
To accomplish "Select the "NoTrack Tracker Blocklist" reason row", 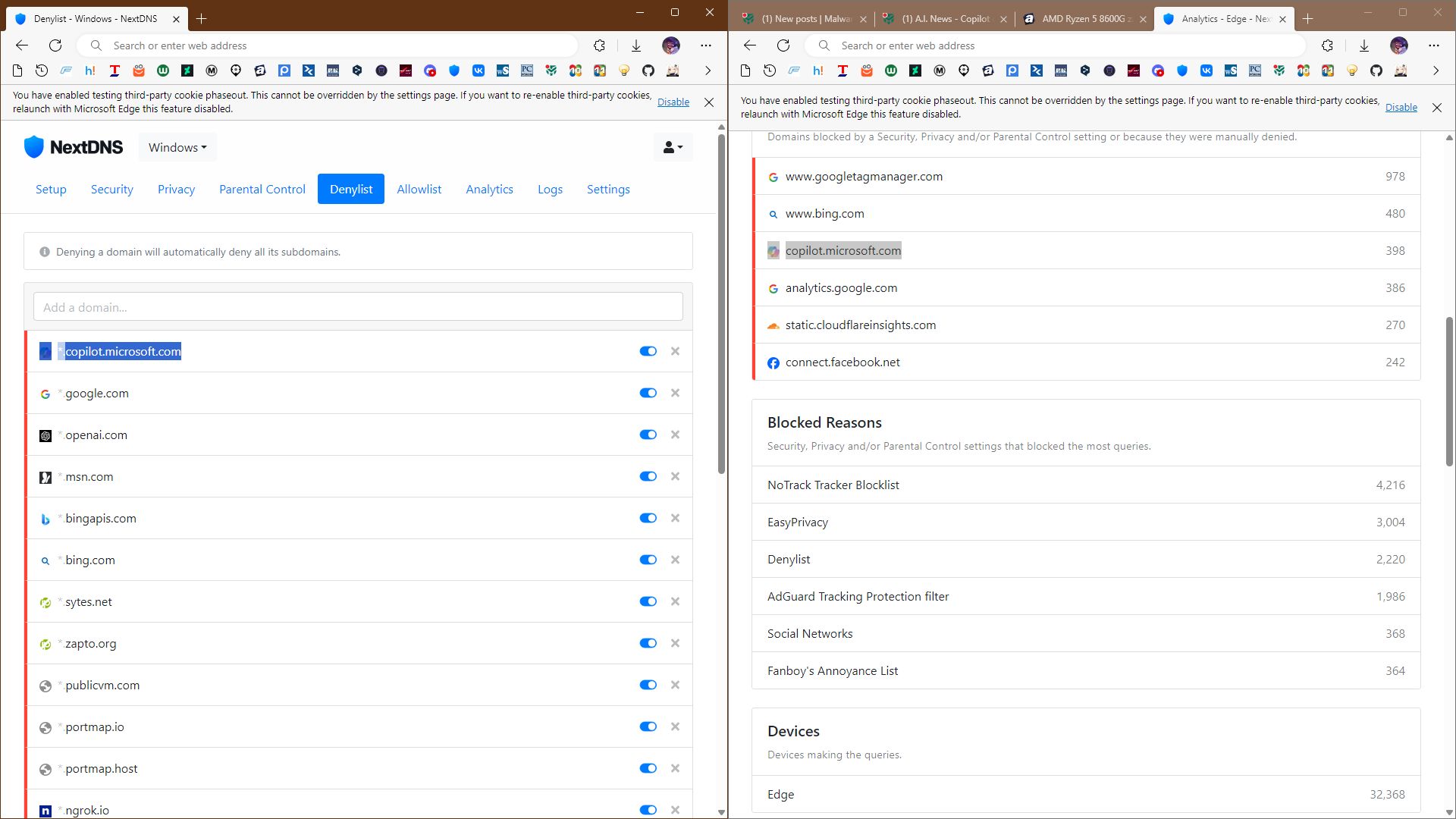I will tap(1086, 485).
